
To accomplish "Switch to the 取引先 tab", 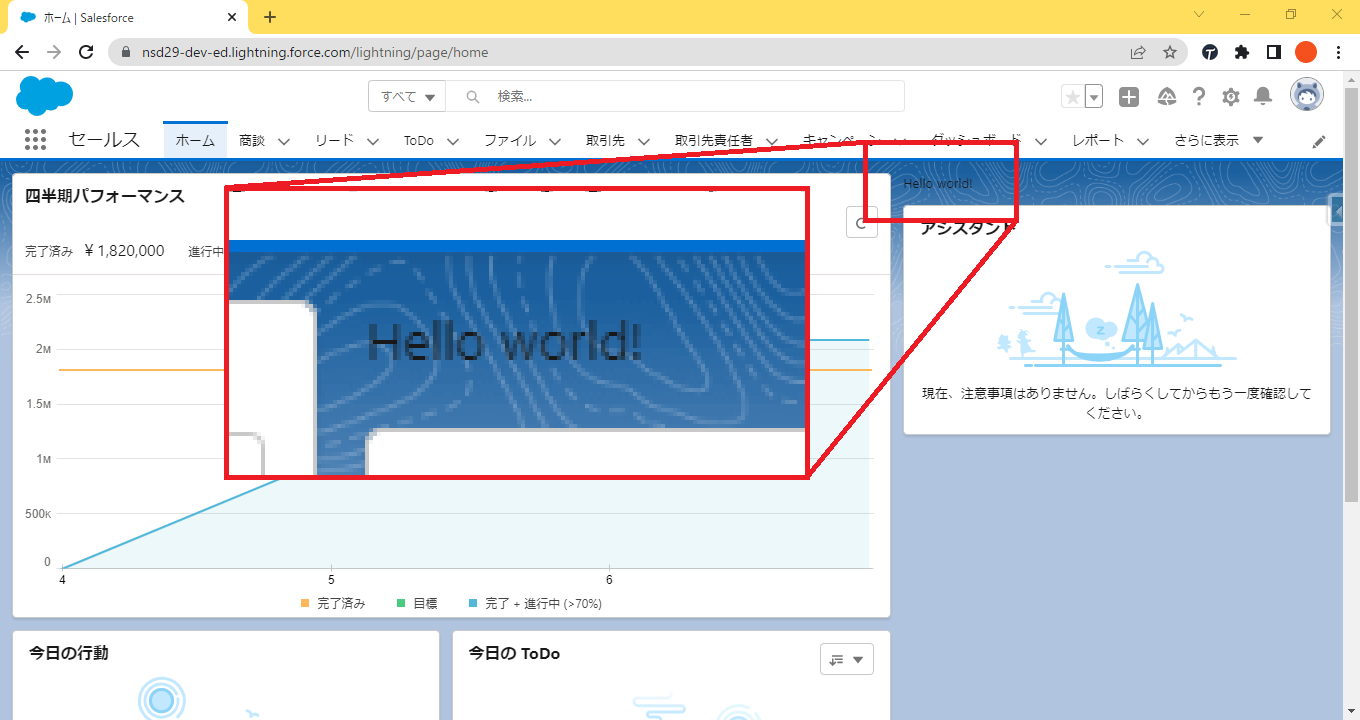I will 605,141.
